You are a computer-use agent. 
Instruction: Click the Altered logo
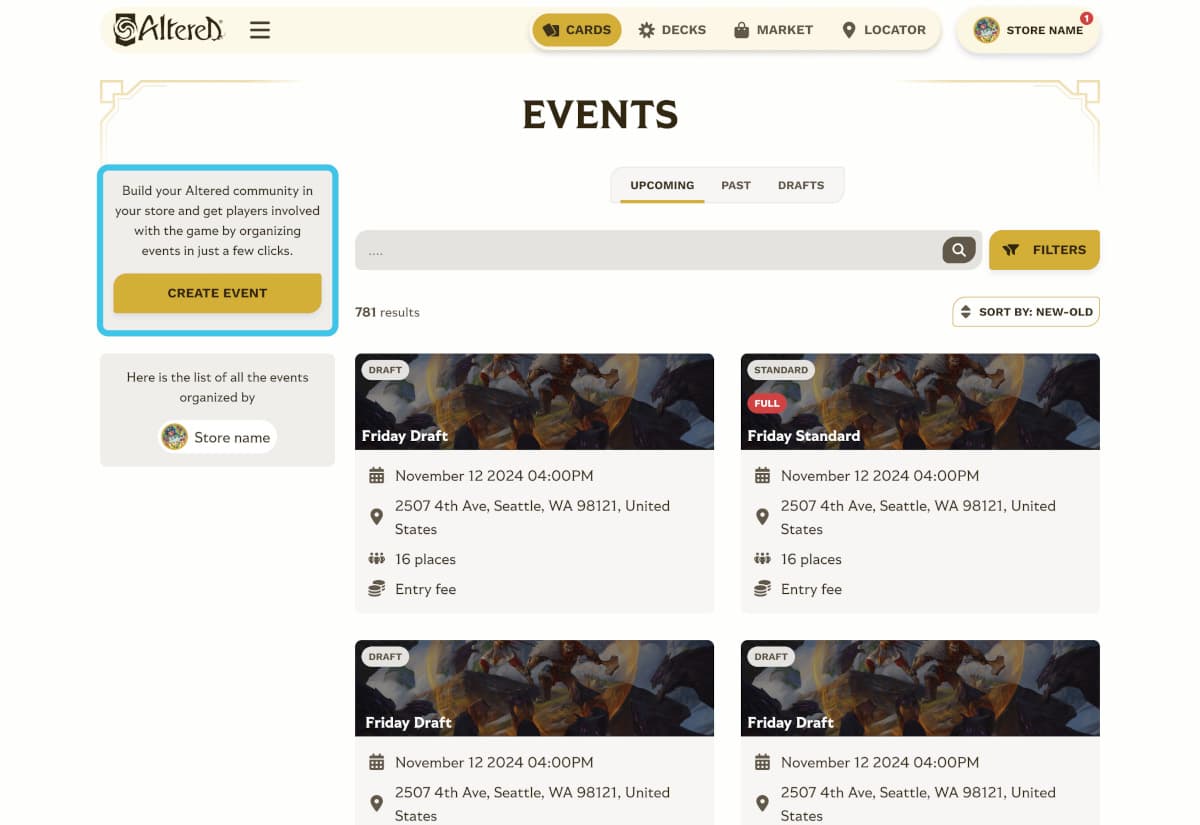pyautogui.click(x=168, y=29)
